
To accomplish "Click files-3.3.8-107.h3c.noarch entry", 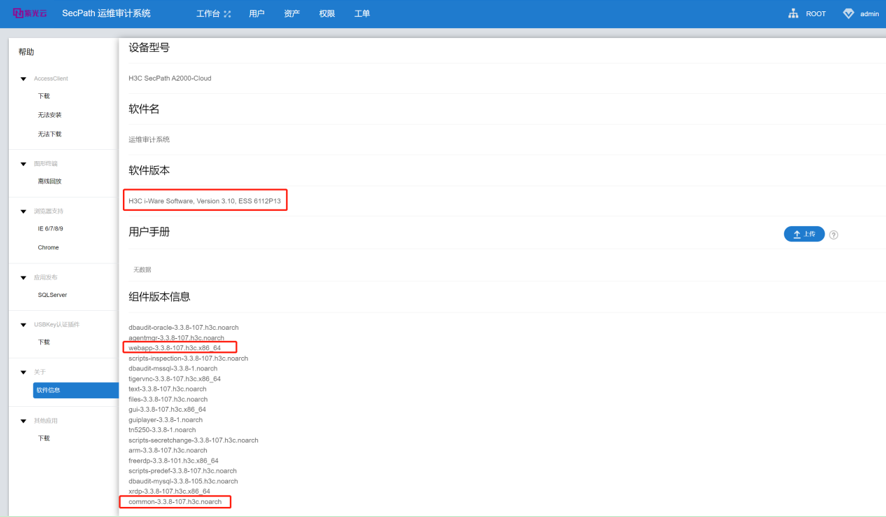I will [168, 399].
